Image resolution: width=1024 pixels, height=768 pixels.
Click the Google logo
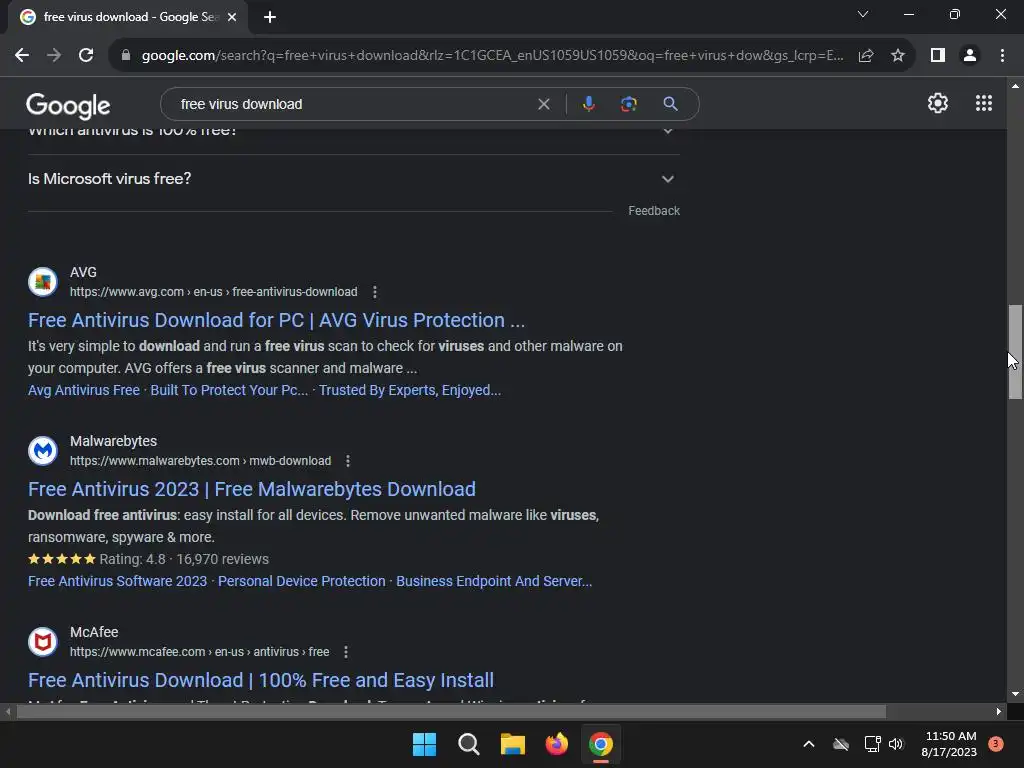pyautogui.click(x=68, y=106)
